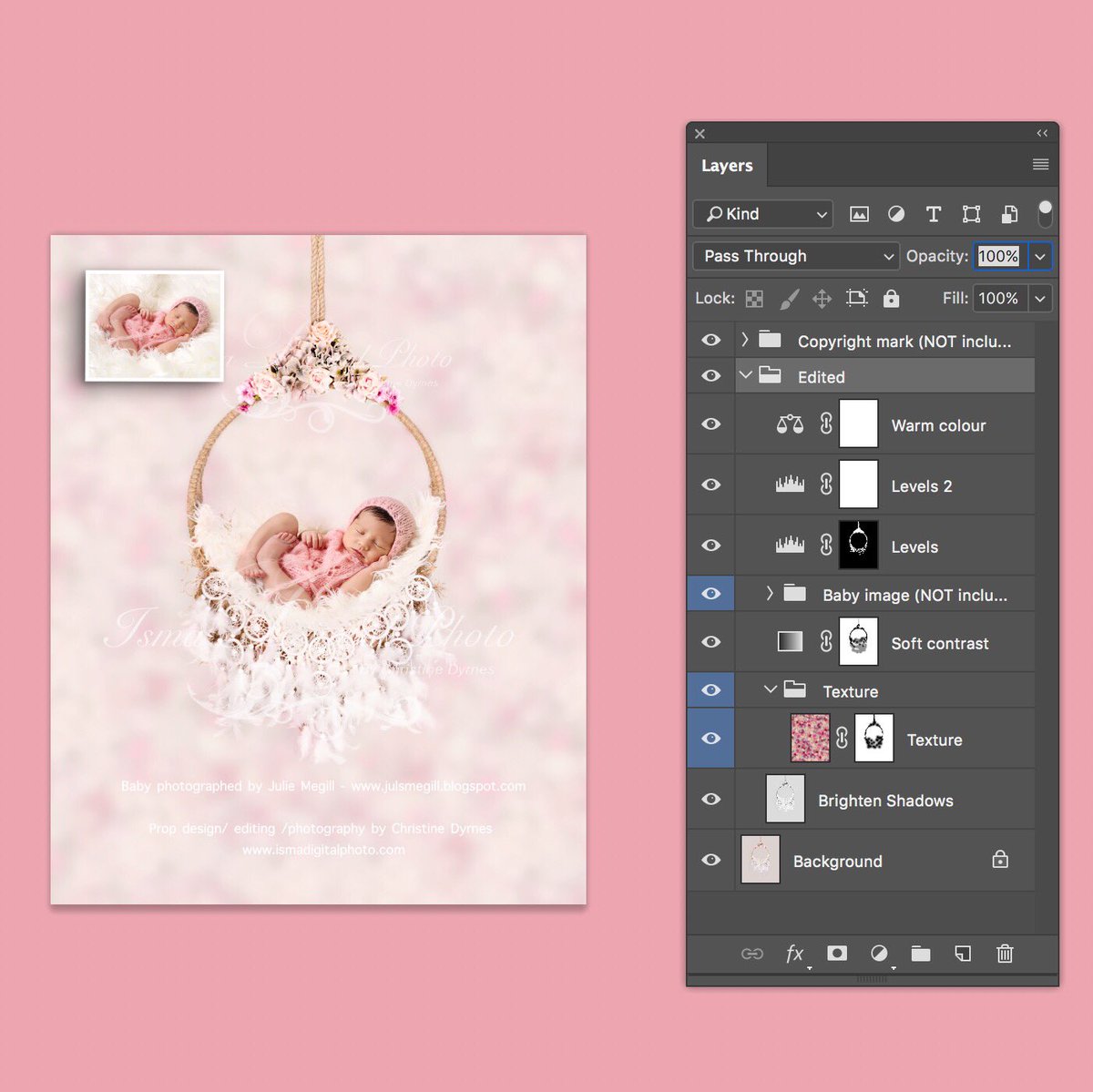Open the Fill slider dropdown arrow
Image resolution: width=1093 pixels, height=1092 pixels.
[1040, 299]
